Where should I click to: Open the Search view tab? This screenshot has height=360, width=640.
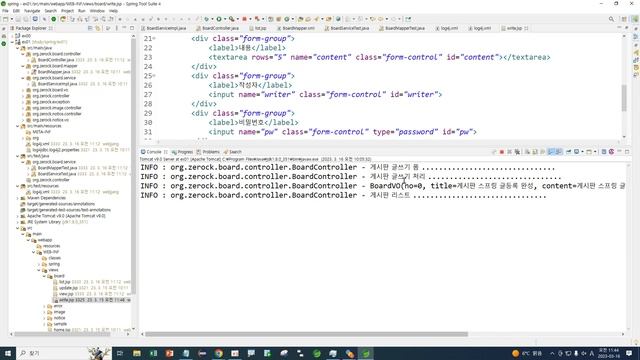233,152
